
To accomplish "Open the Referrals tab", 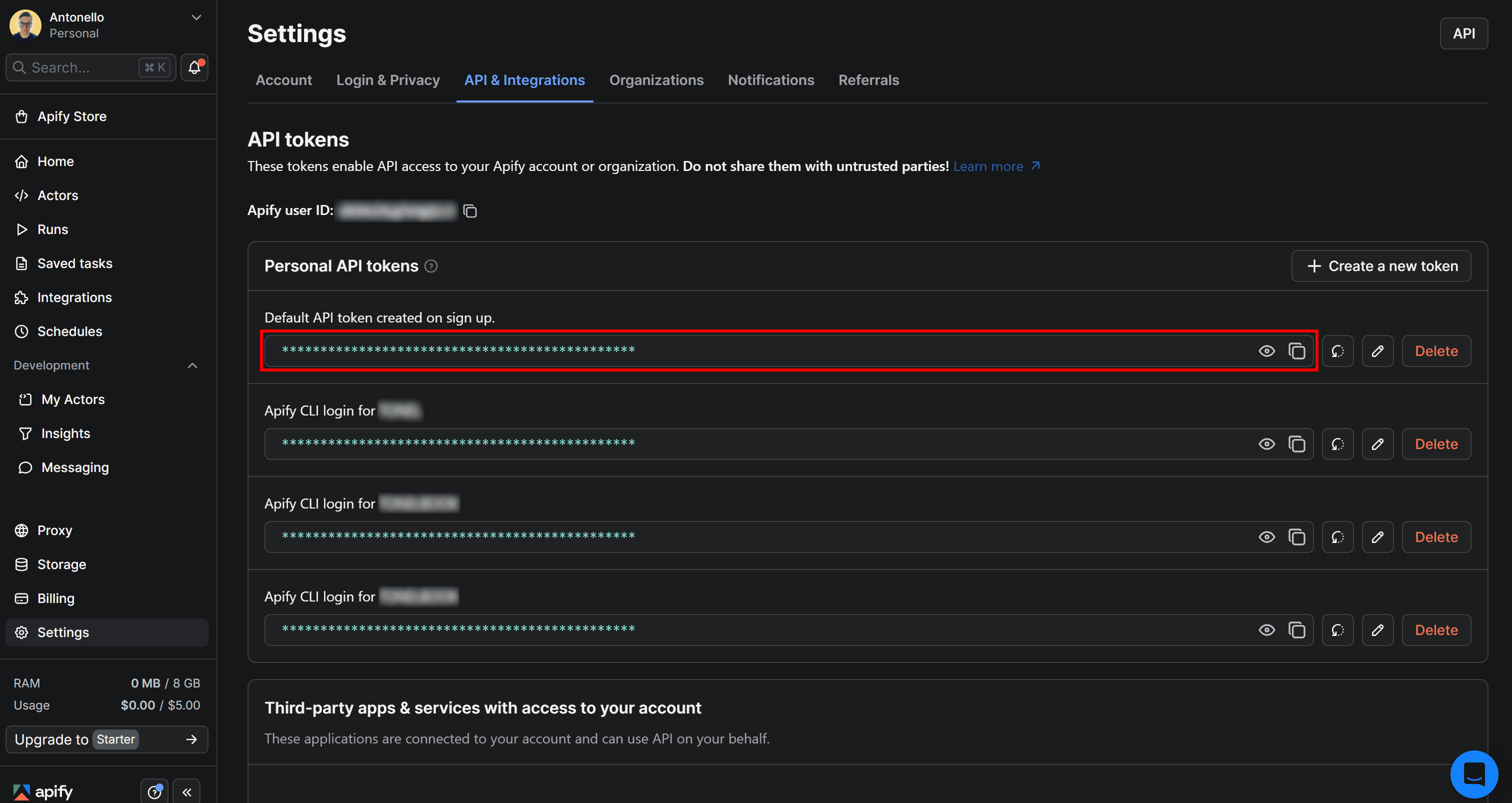I will 868,80.
